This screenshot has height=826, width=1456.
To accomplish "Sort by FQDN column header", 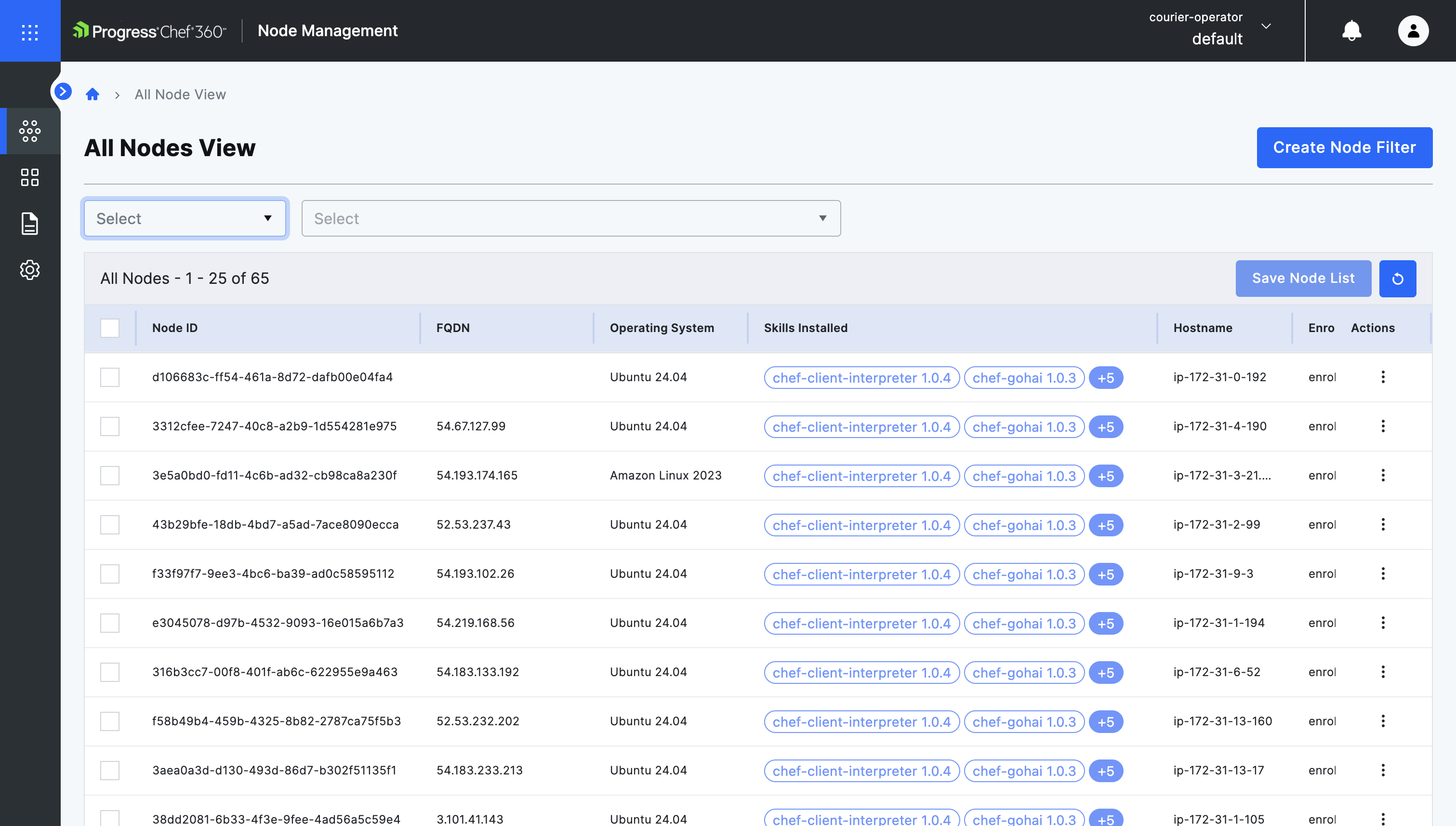I will tap(452, 328).
